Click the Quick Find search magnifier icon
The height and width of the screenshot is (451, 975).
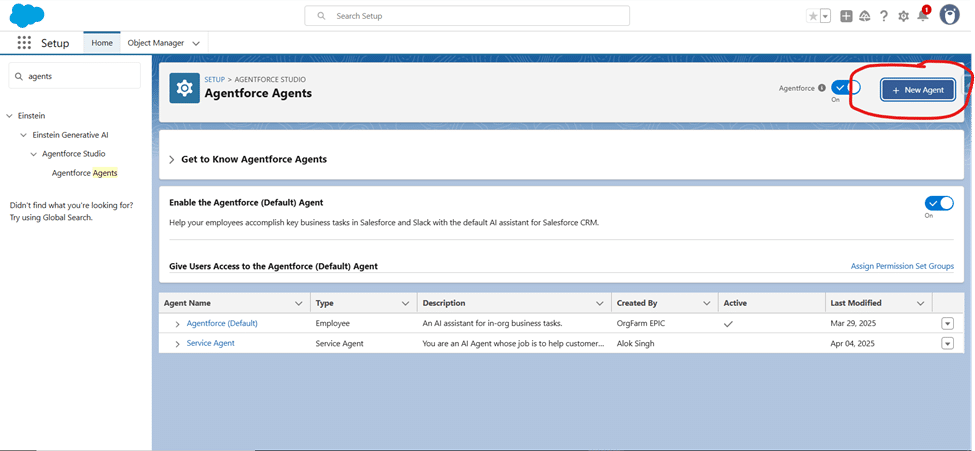pyautogui.click(x=19, y=77)
